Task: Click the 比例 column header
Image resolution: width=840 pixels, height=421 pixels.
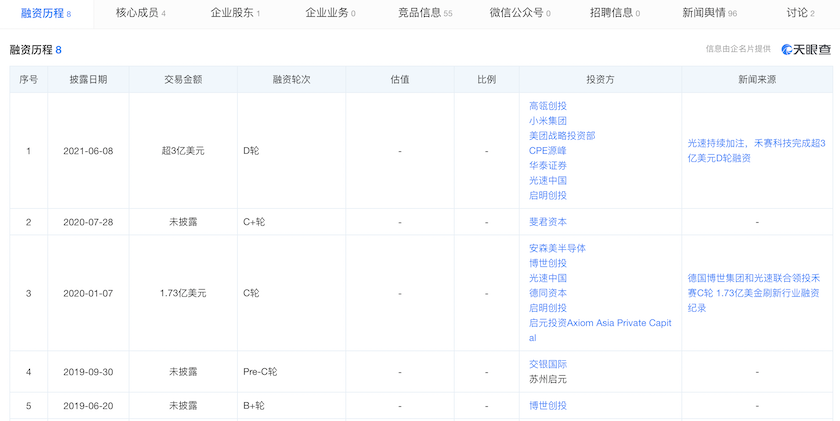Action: [486, 79]
